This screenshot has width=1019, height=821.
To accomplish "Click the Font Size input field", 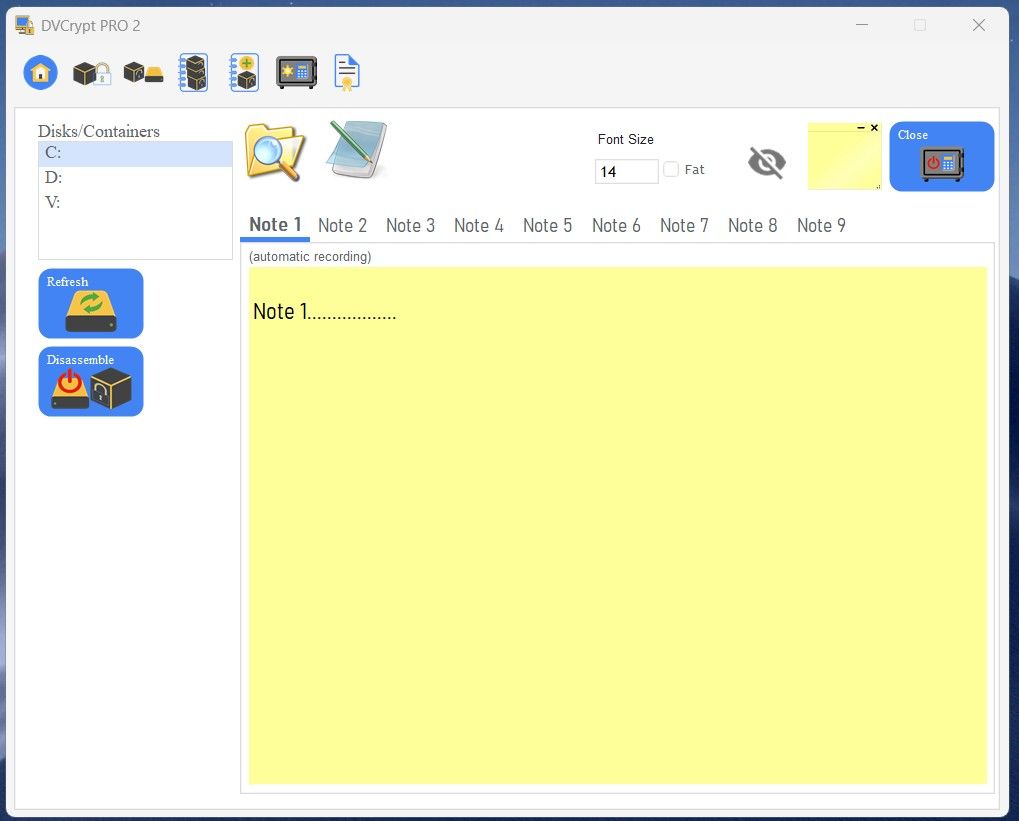I will pyautogui.click(x=626, y=172).
